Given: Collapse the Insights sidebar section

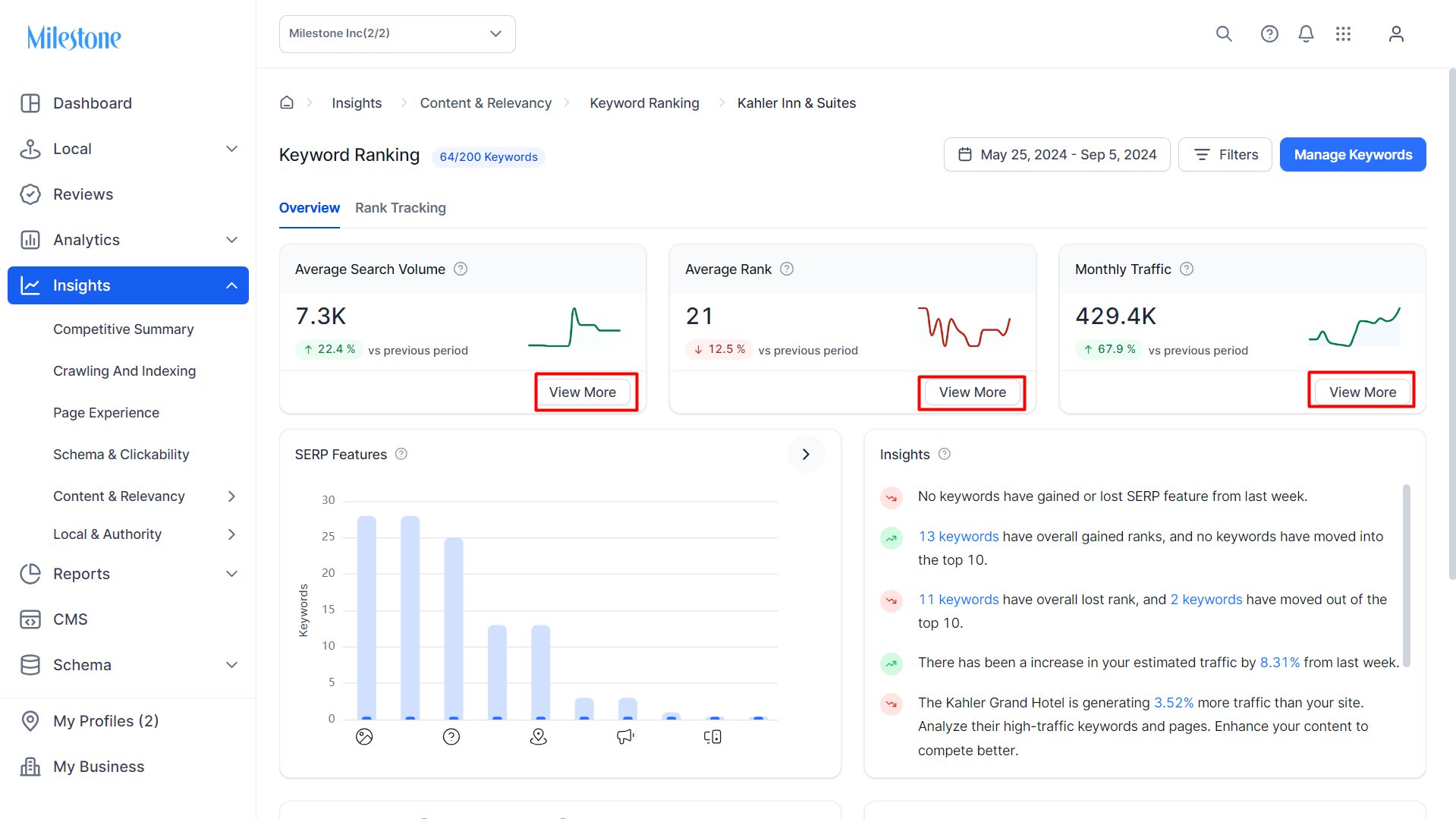Looking at the screenshot, I should tap(232, 285).
